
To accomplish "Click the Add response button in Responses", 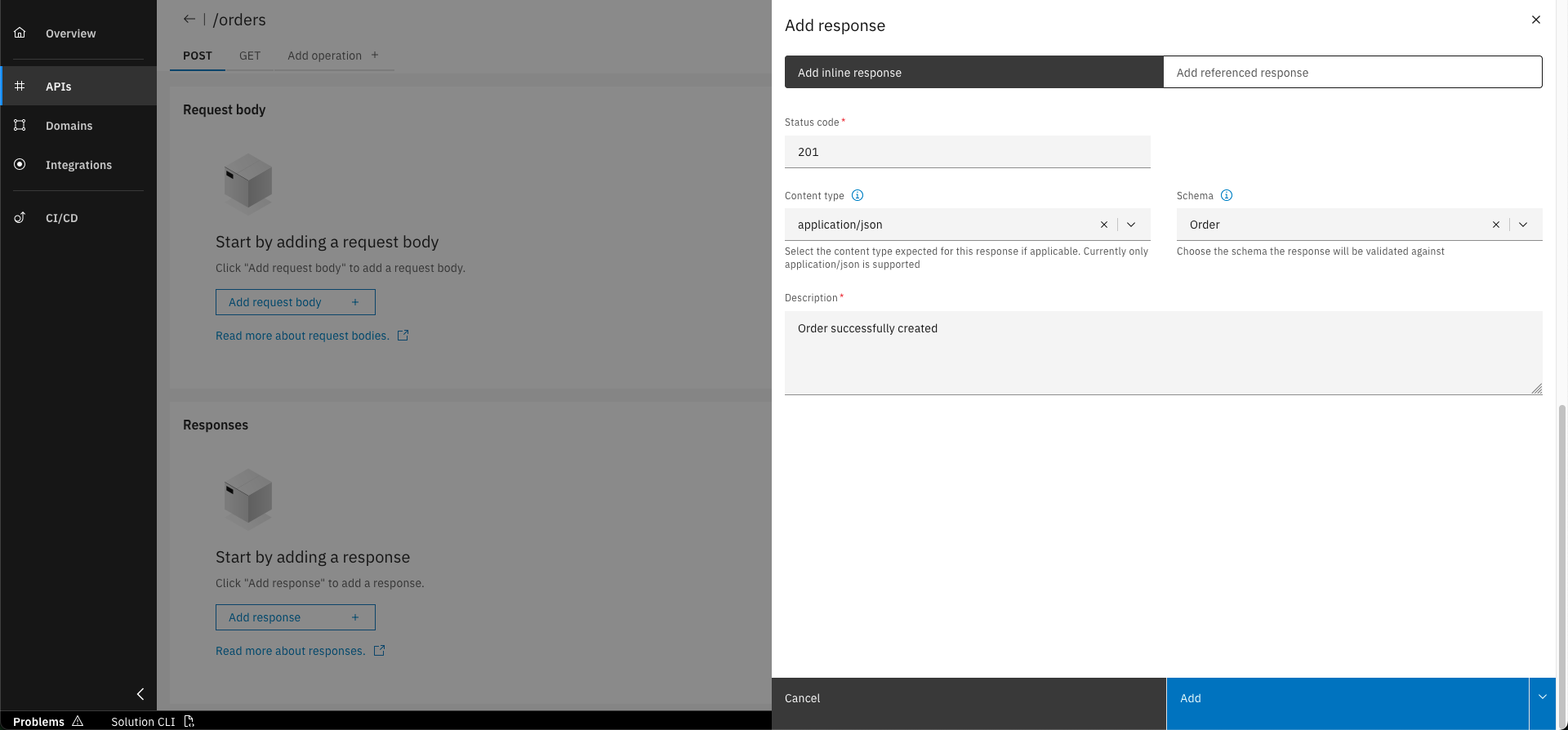I will (x=296, y=617).
